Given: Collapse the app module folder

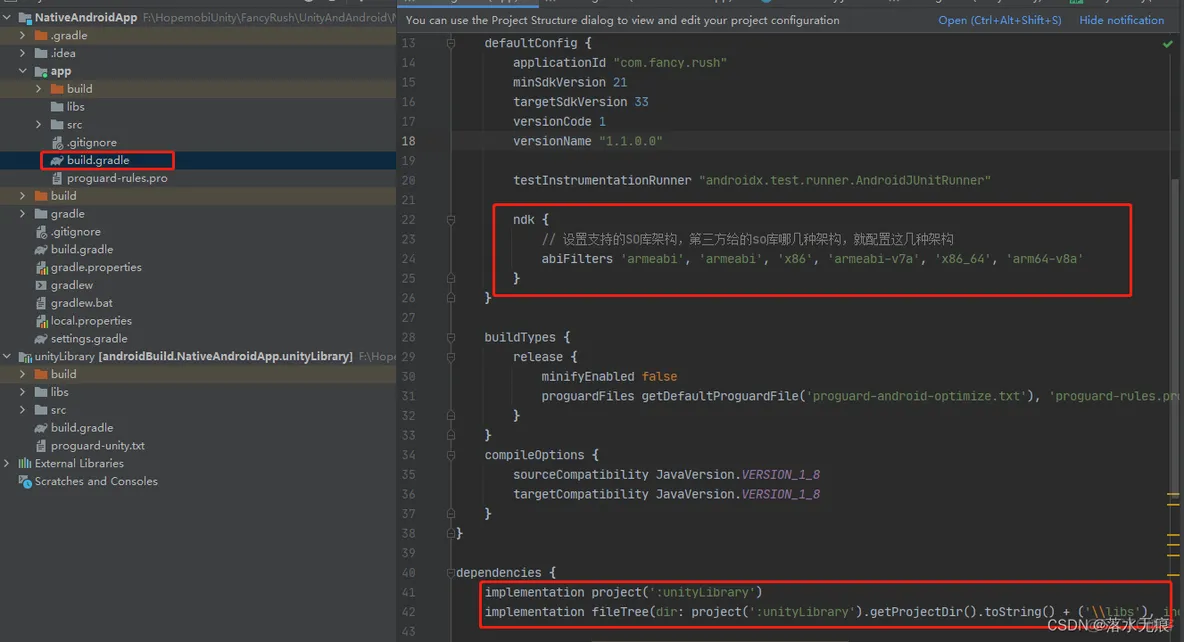Looking at the screenshot, I should point(23,71).
